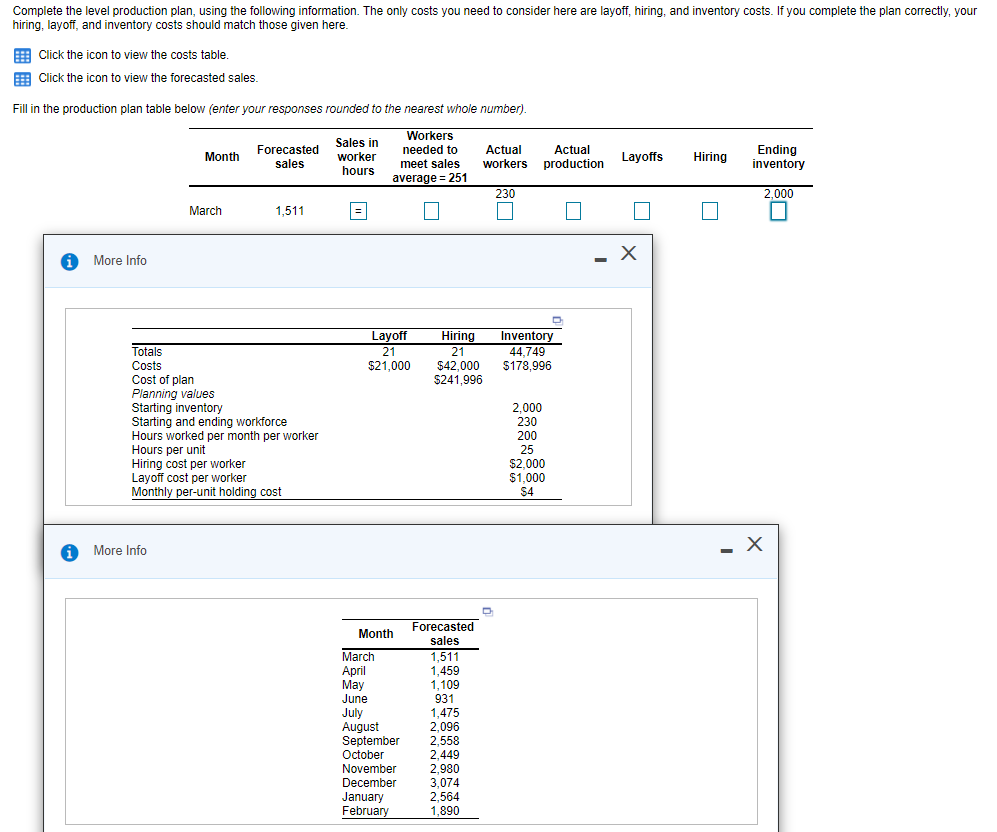
Task: Pop out the forecasted sales table
Action: tap(487, 610)
